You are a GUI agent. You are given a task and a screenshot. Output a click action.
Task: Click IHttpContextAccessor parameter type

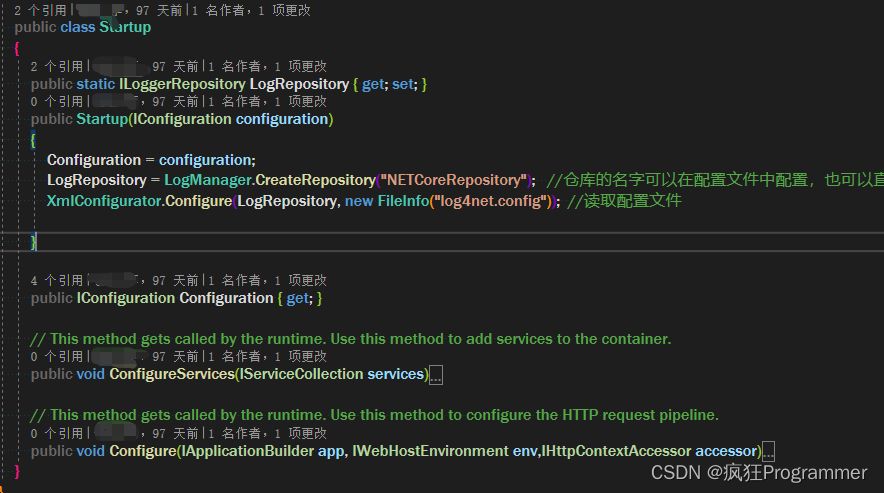point(616,451)
